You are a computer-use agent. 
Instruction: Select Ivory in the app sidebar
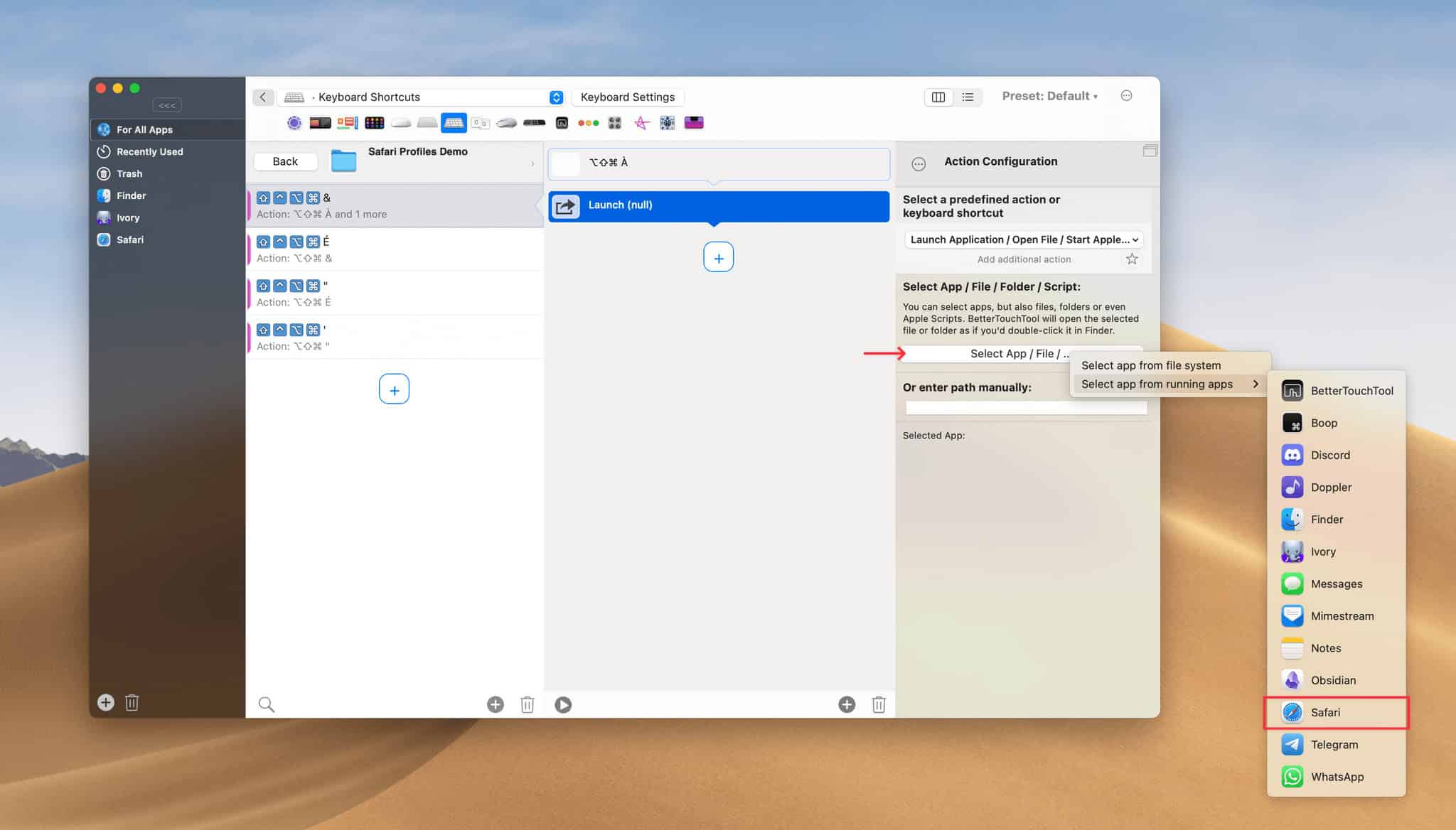(168, 217)
